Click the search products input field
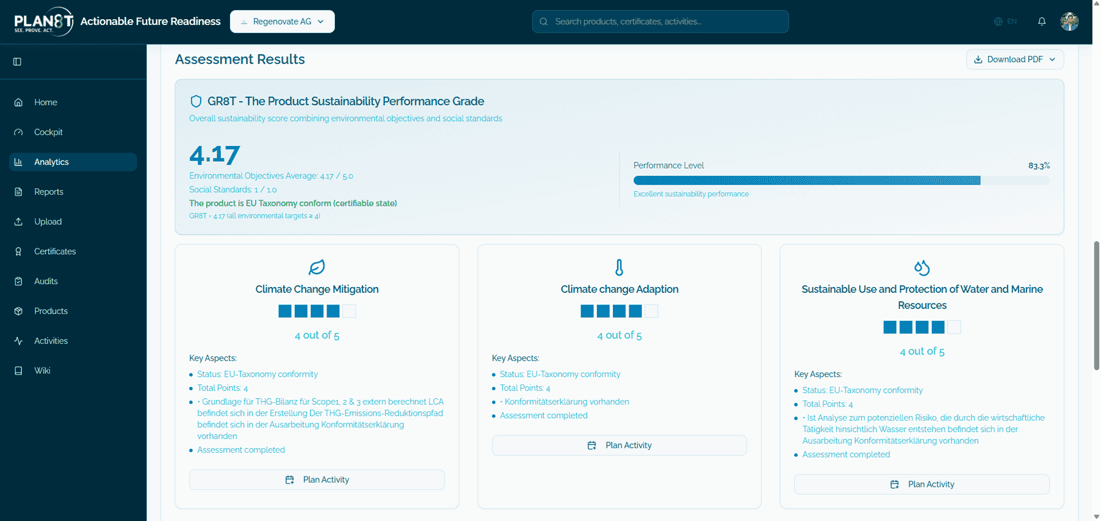This screenshot has width=1101, height=521. pyautogui.click(x=660, y=21)
